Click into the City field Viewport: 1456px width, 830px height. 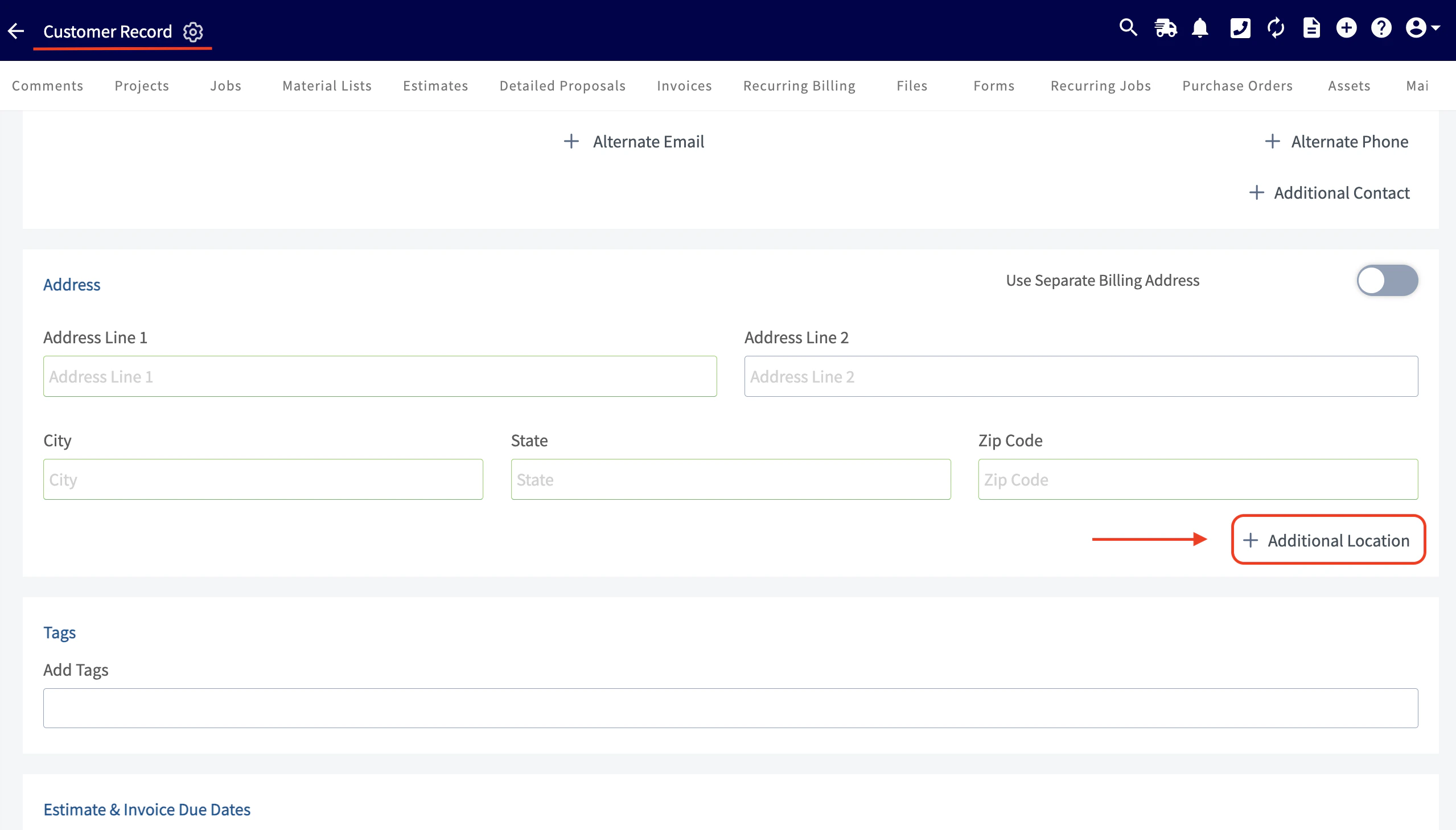coord(264,479)
